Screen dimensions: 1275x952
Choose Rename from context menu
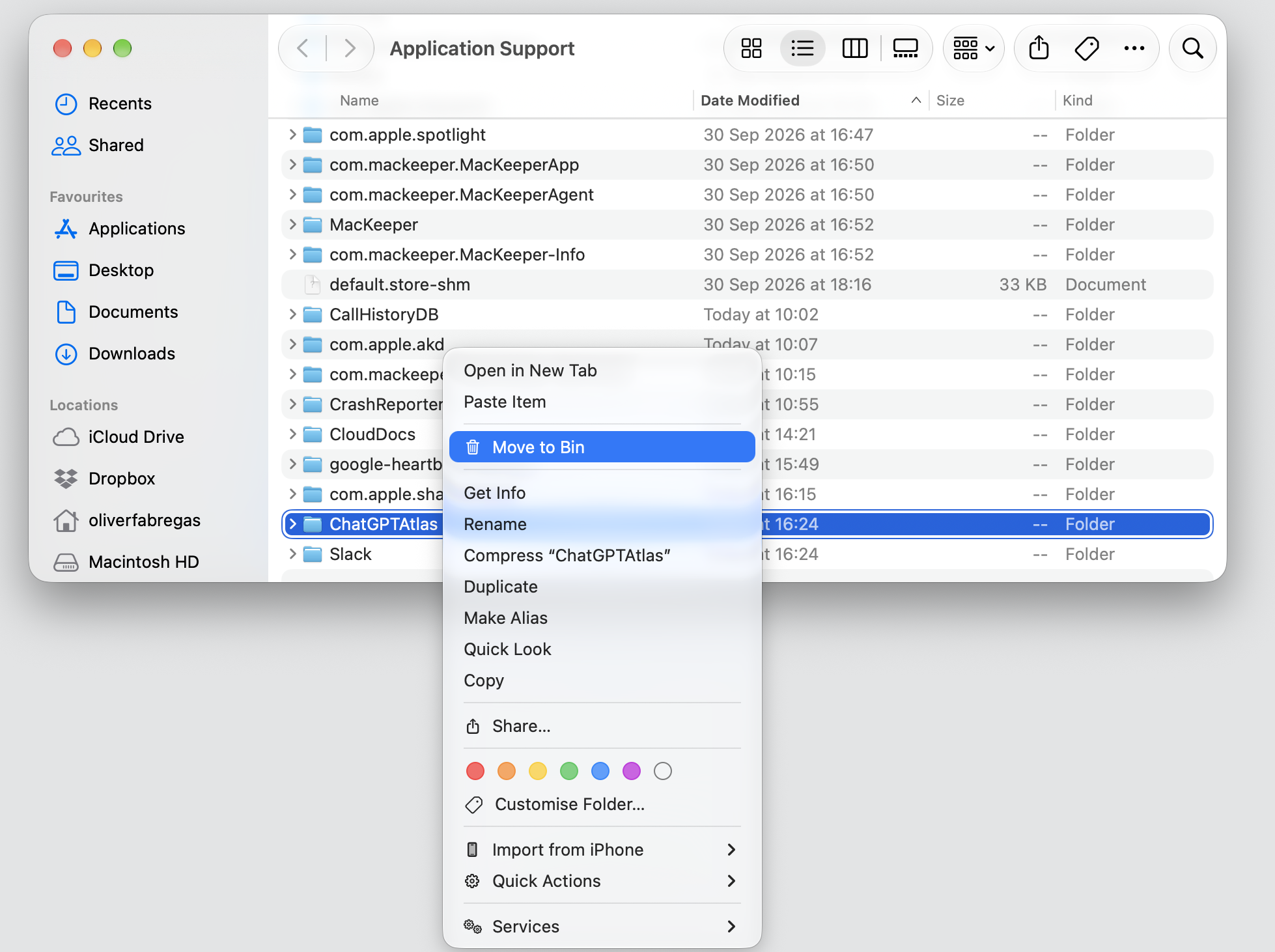point(602,524)
